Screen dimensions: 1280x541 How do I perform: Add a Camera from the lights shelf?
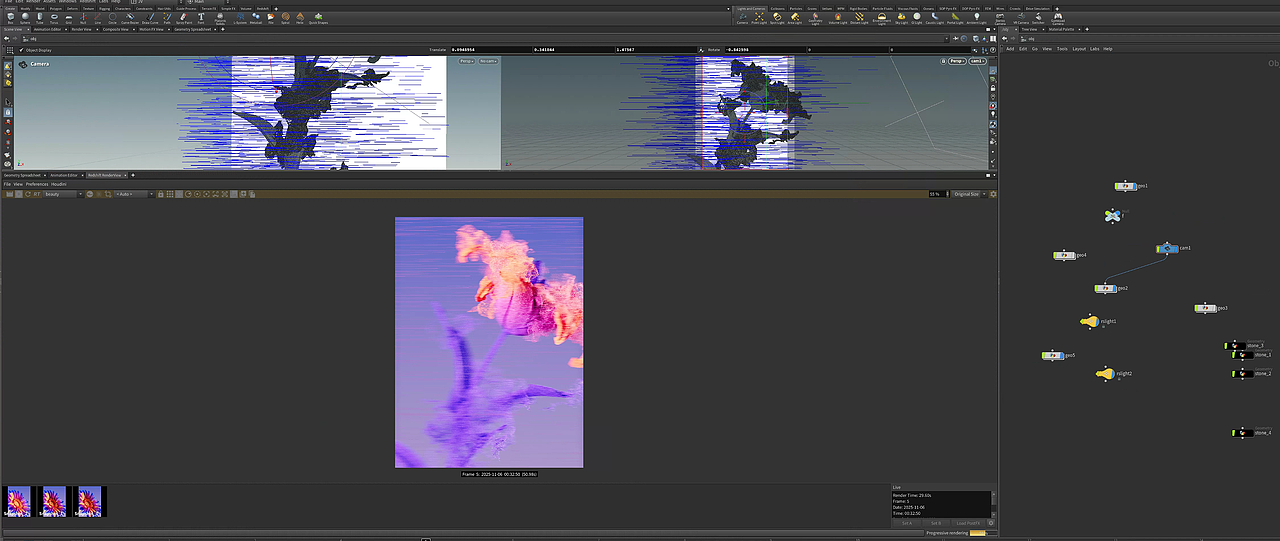(x=742, y=18)
